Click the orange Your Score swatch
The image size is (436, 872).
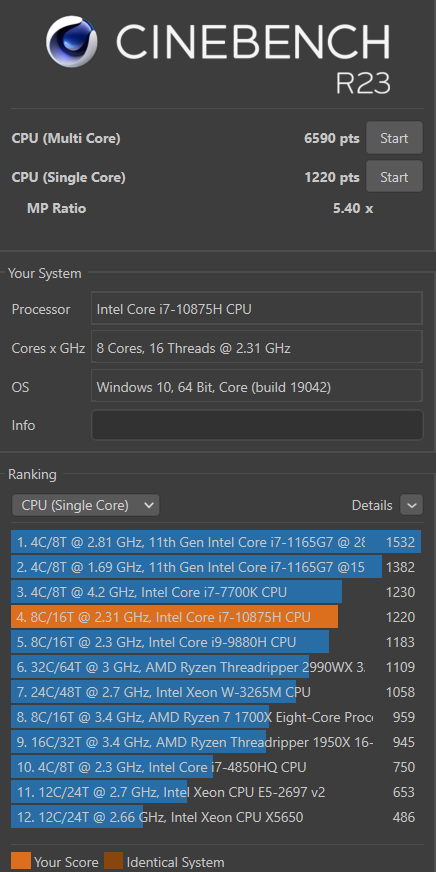point(21,861)
